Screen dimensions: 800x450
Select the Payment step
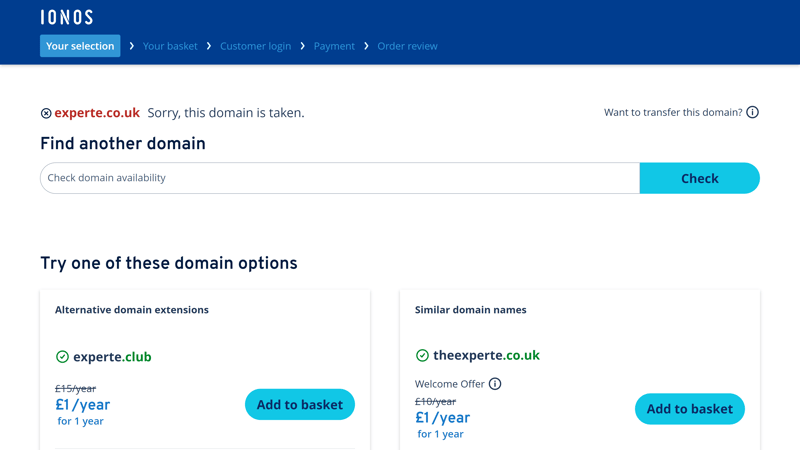click(334, 46)
